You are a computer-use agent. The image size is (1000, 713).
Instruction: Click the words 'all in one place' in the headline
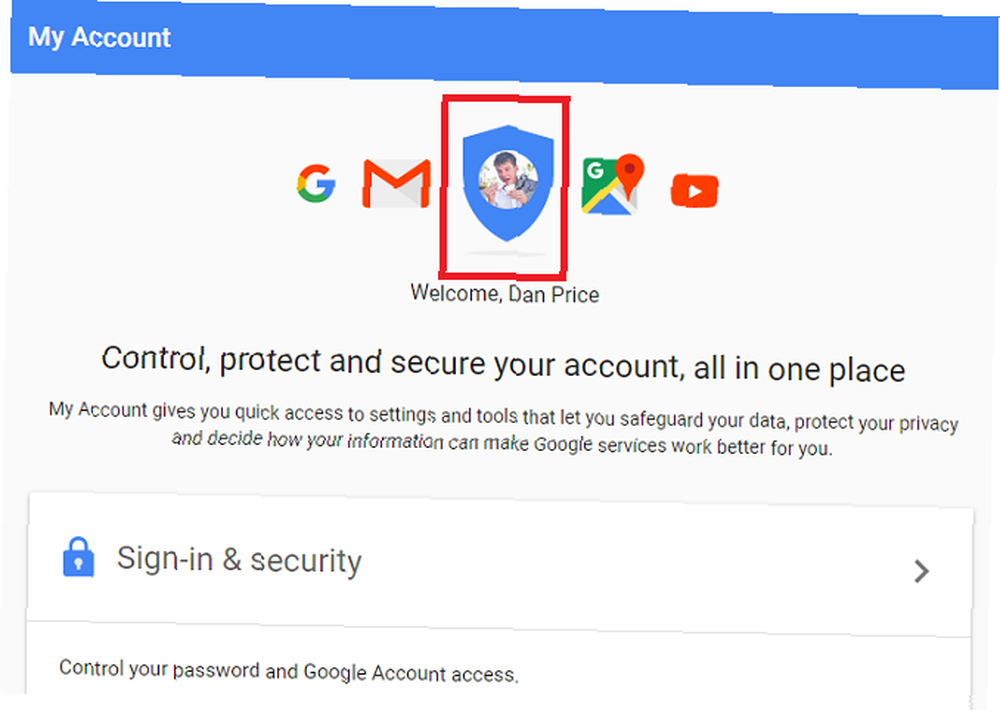tap(799, 369)
